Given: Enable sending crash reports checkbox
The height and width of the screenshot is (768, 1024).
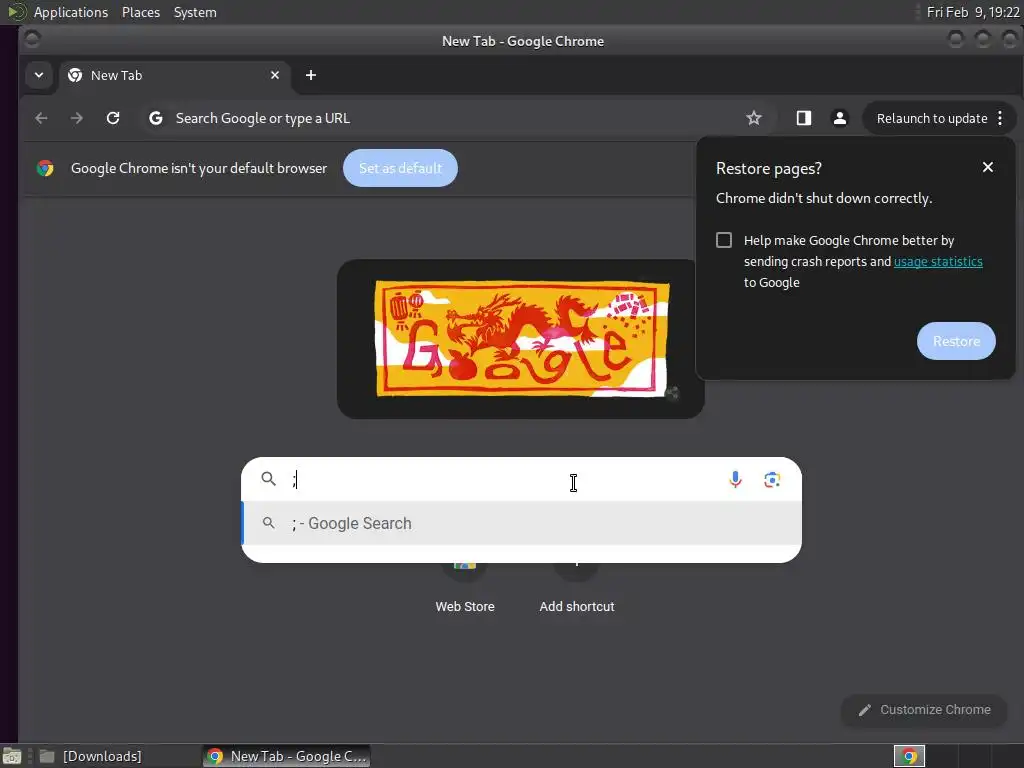Looking at the screenshot, I should [724, 240].
